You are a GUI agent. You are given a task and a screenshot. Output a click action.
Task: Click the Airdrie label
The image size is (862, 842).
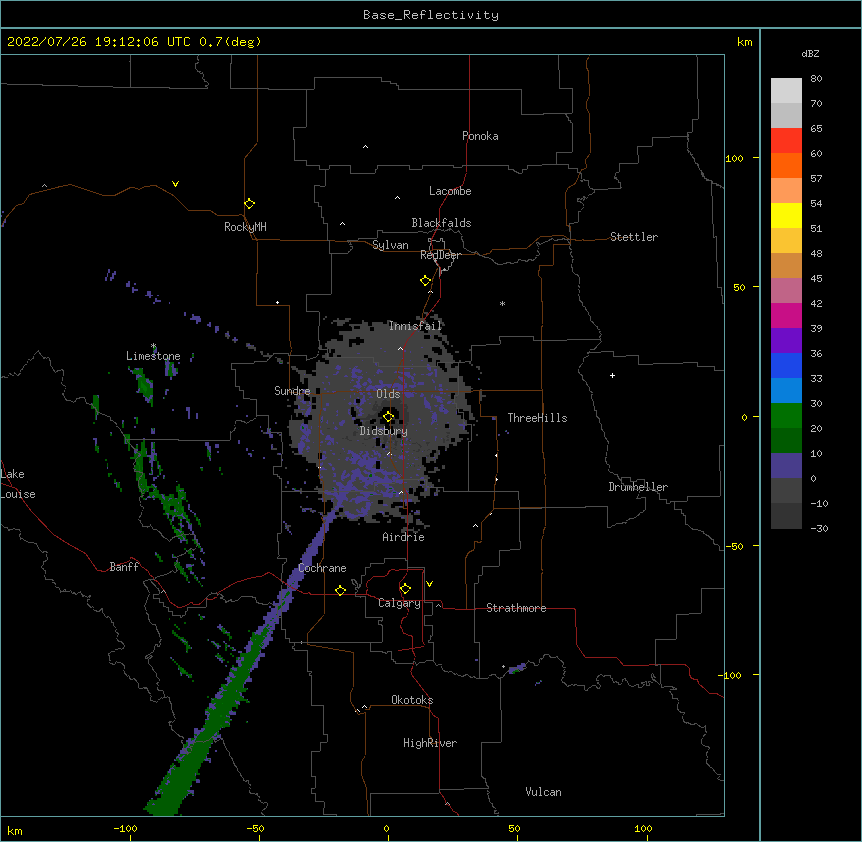coord(404,537)
